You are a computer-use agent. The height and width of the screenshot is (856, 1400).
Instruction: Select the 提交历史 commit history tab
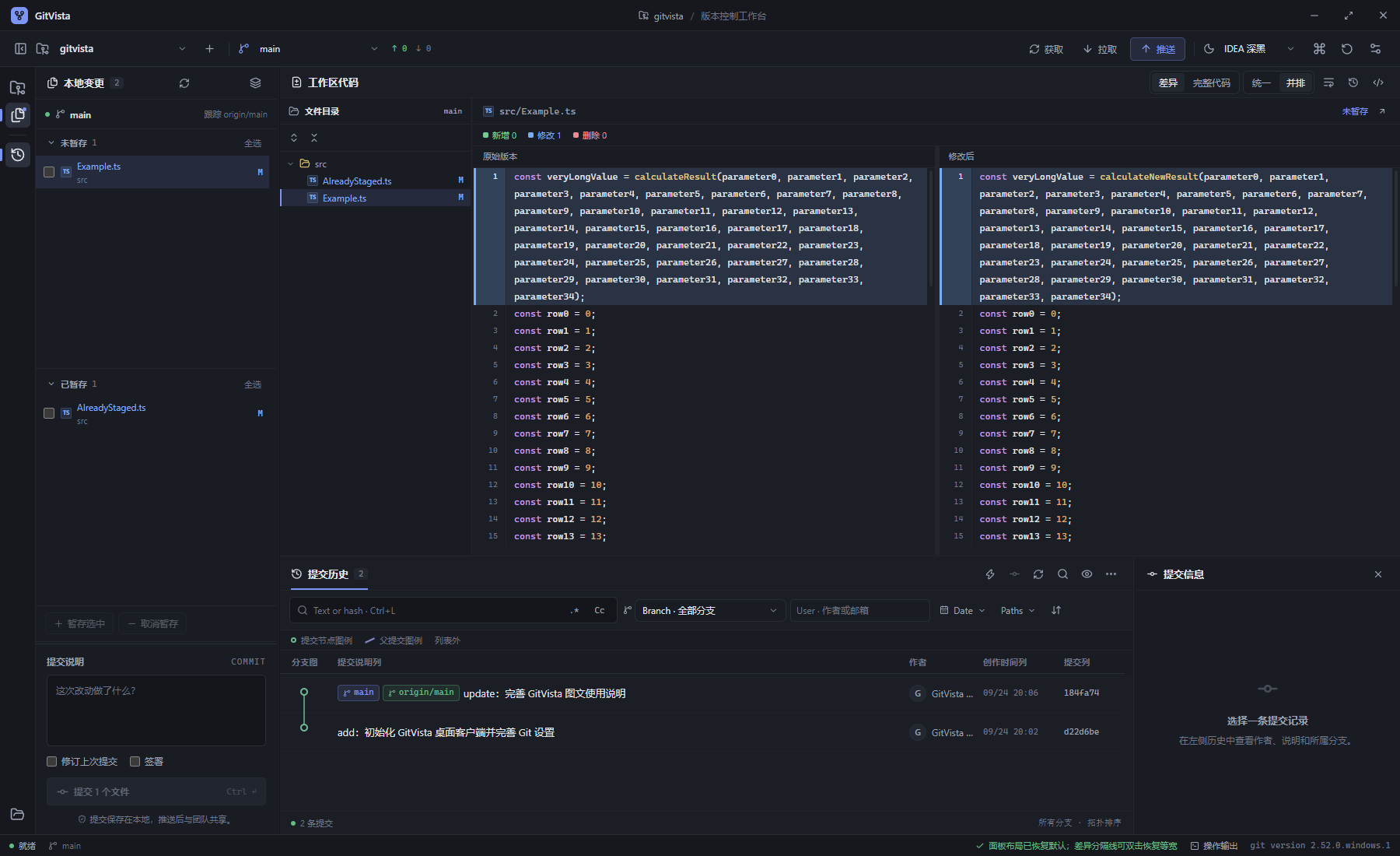click(x=329, y=574)
